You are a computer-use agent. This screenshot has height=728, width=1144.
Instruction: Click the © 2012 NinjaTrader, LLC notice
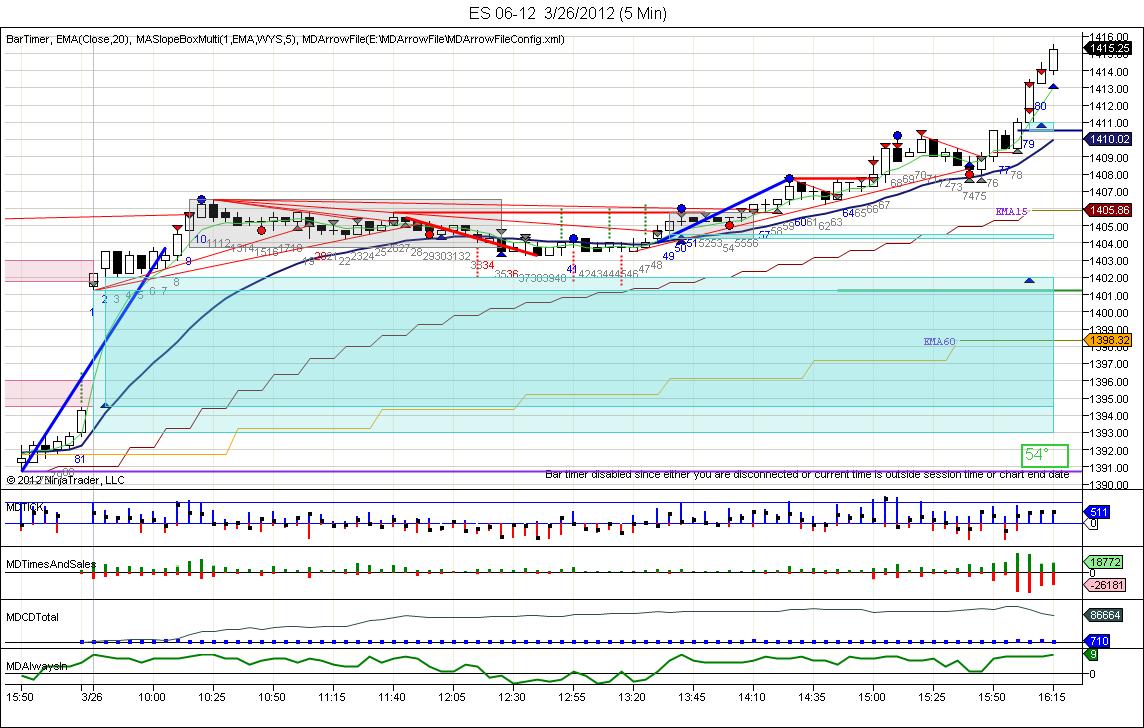click(x=66, y=480)
